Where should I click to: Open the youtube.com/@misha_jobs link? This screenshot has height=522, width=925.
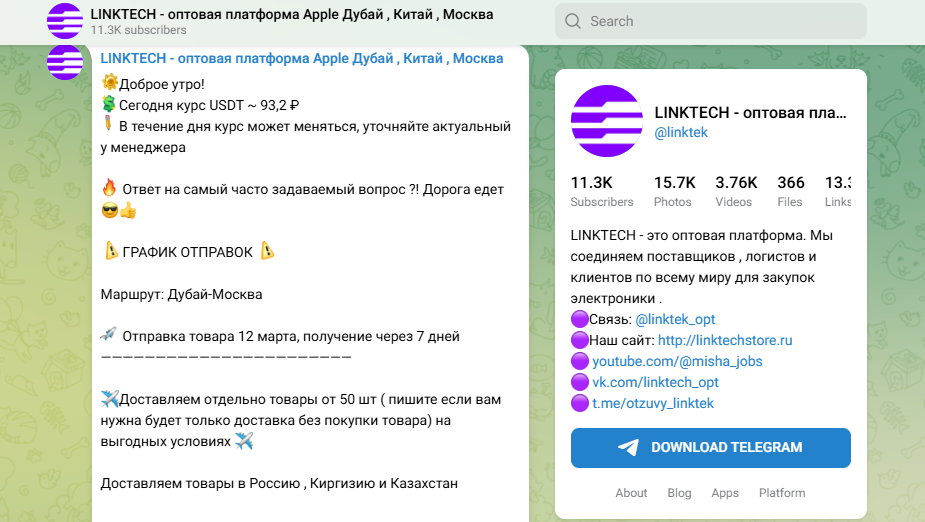[677, 361]
